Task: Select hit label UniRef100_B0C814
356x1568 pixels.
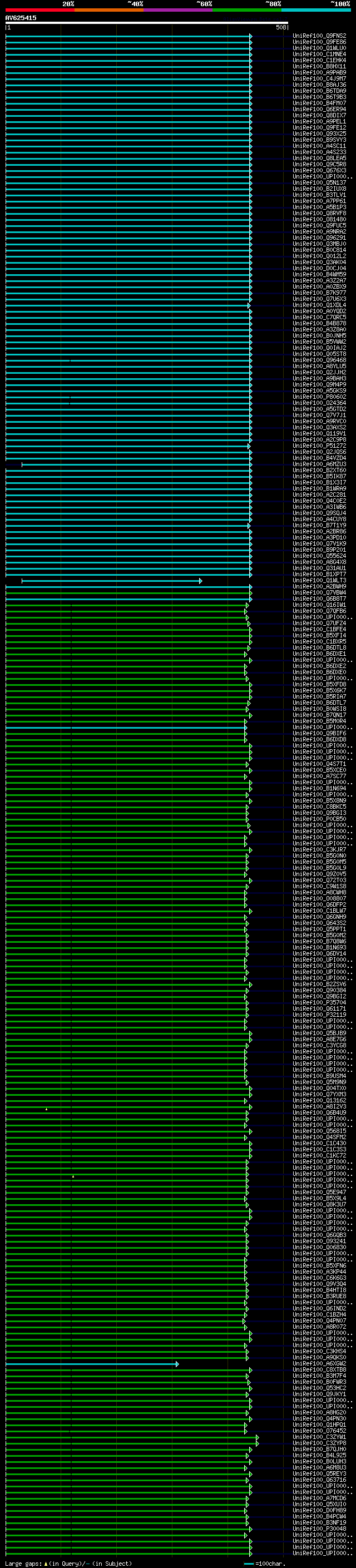Action: 319,250
